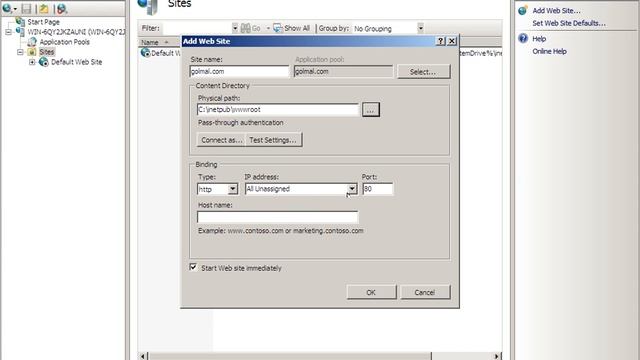
Task: Click the help question mark in dialog title
Action: coord(440,41)
